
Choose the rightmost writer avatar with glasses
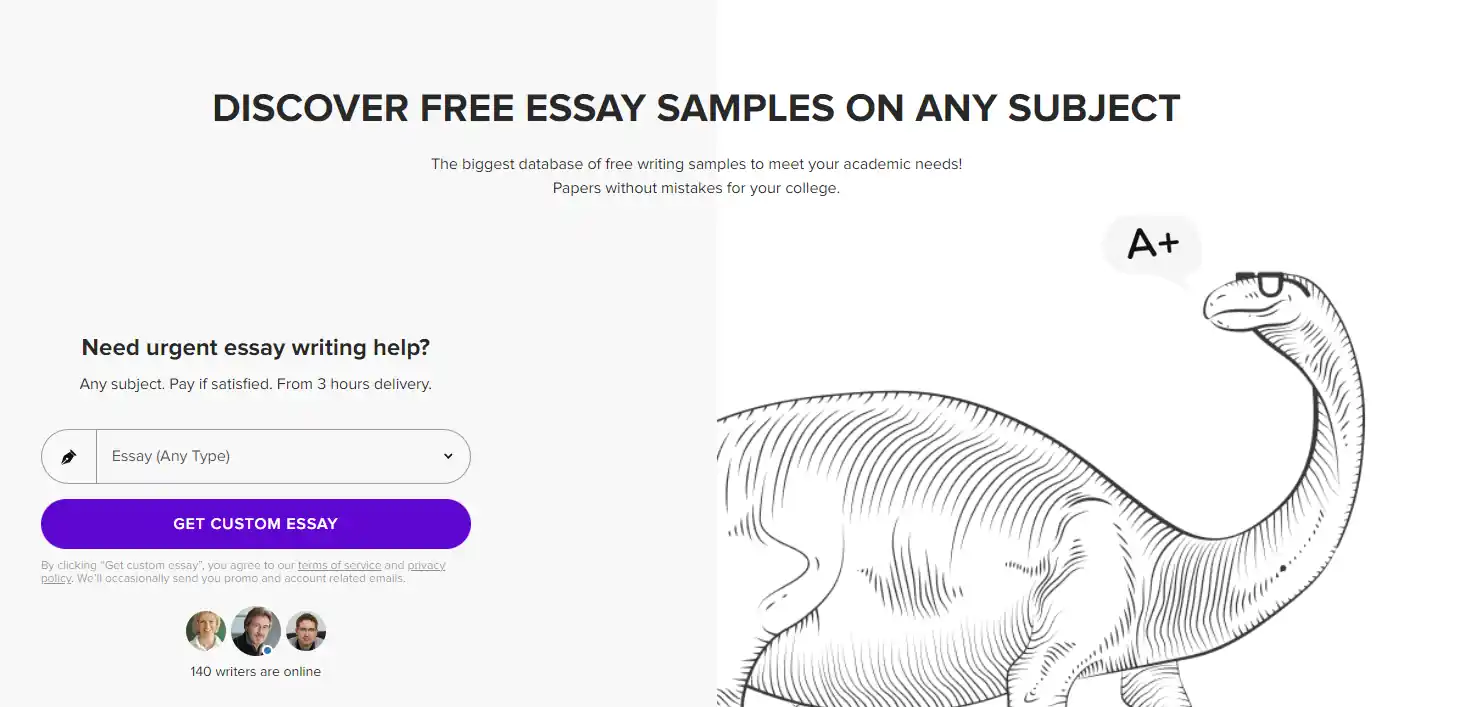306,631
